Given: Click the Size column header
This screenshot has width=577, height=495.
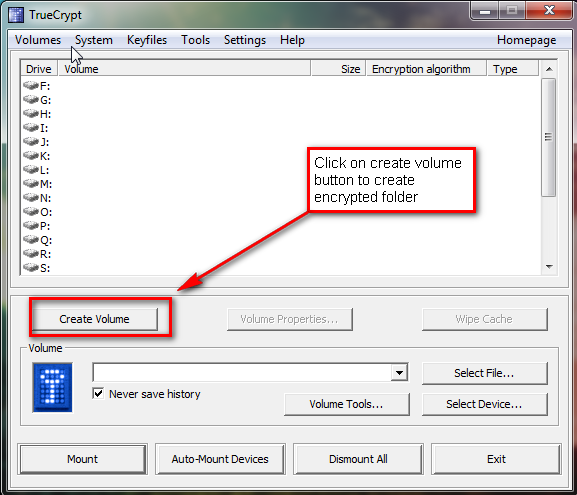Looking at the screenshot, I should [x=339, y=69].
